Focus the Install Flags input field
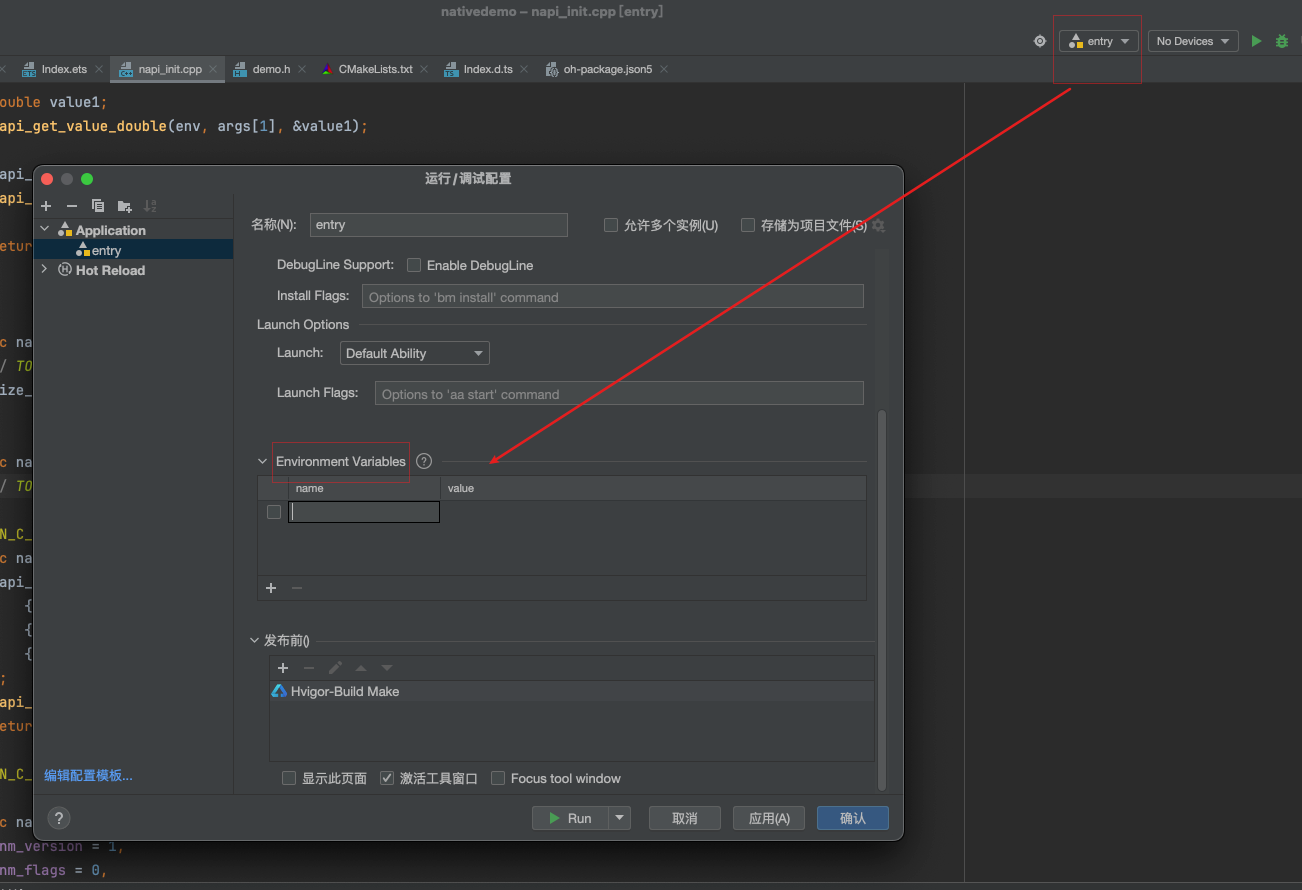The height and width of the screenshot is (890, 1302). coord(613,296)
